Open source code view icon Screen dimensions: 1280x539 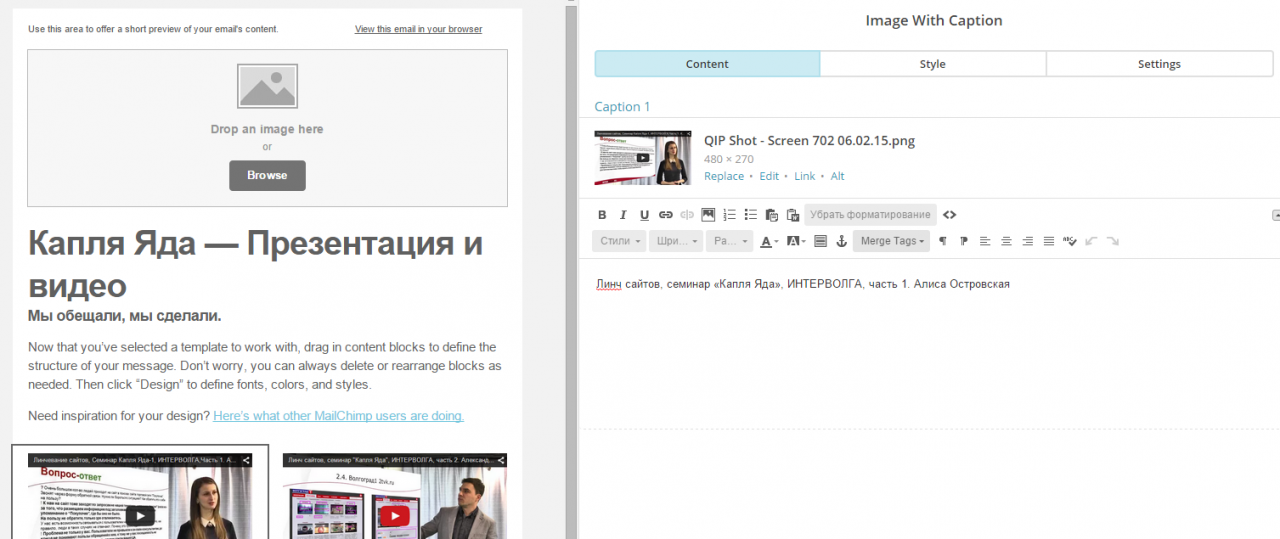(x=950, y=215)
